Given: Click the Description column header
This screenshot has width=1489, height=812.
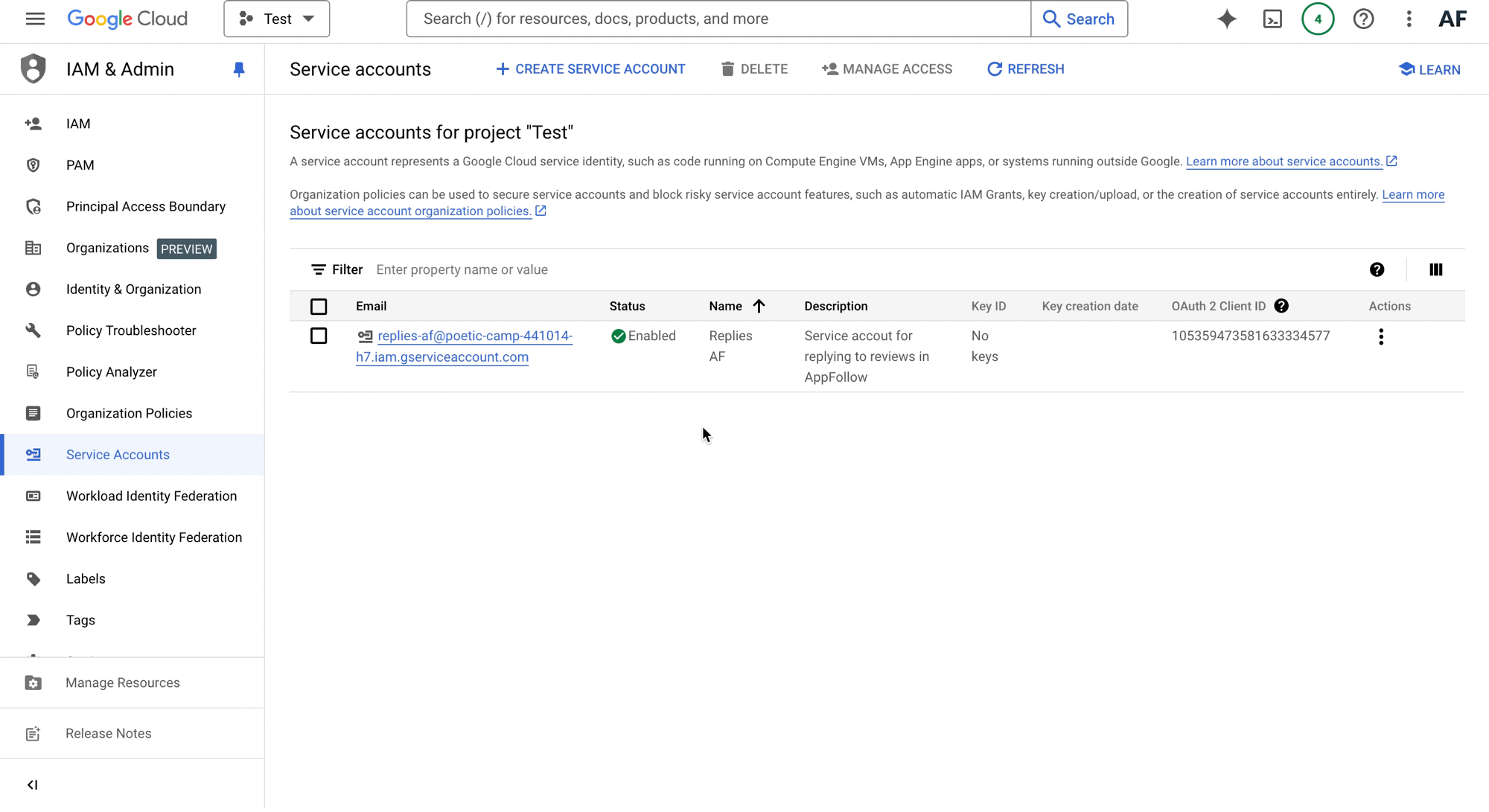Looking at the screenshot, I should coord(836,306).
